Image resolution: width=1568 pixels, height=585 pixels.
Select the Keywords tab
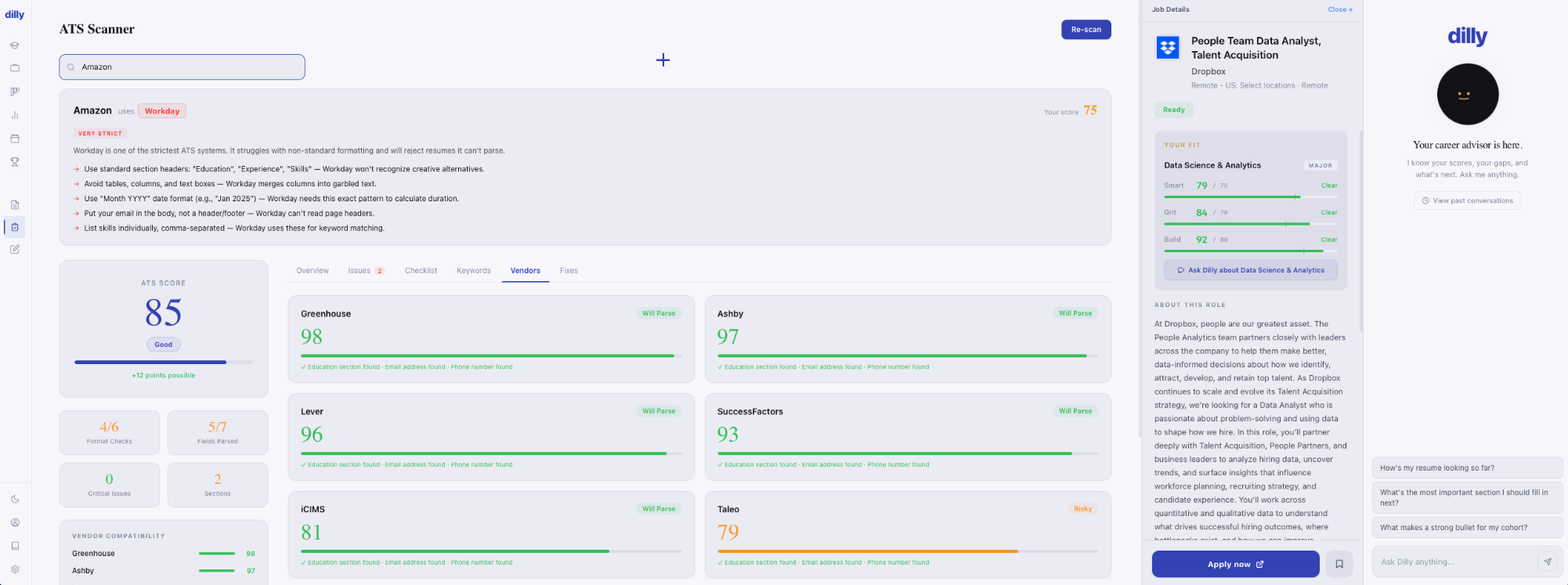click(x=473, y=271)
